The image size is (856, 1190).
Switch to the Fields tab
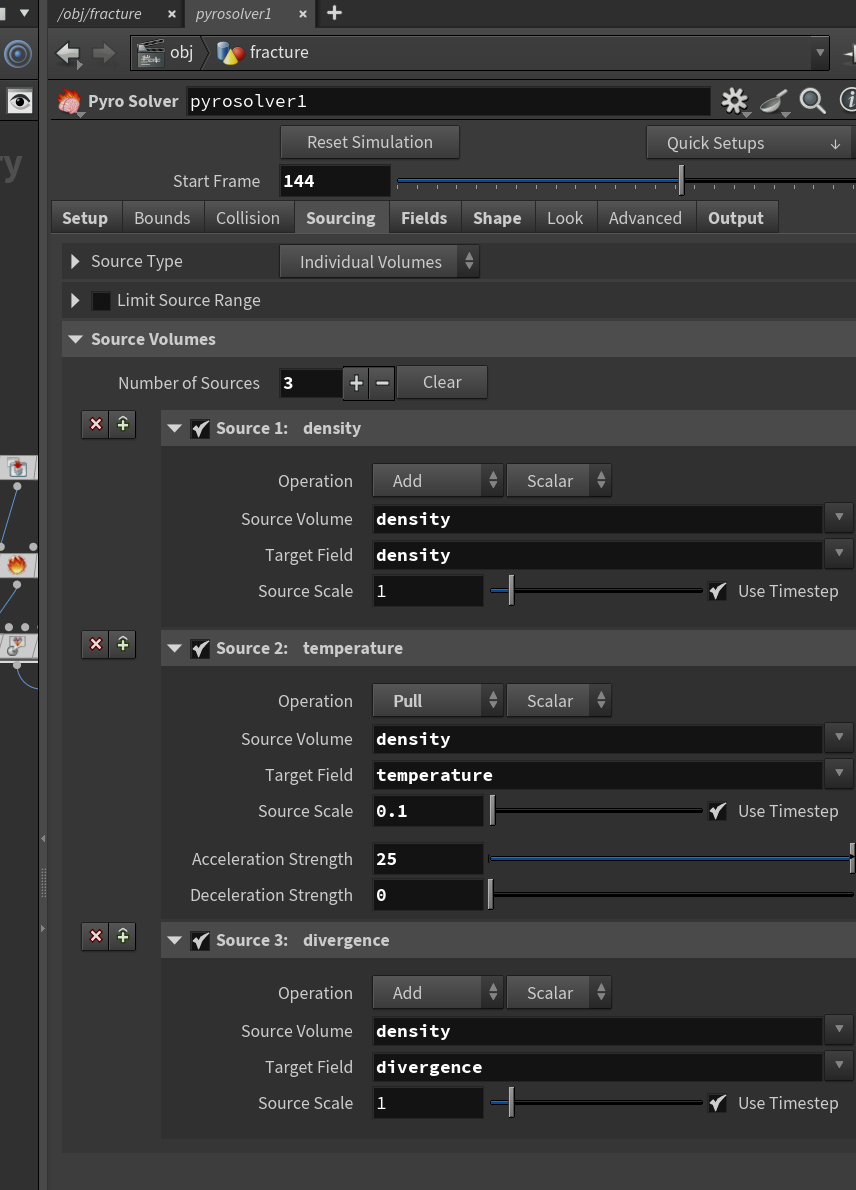click(x=423, y=218)
